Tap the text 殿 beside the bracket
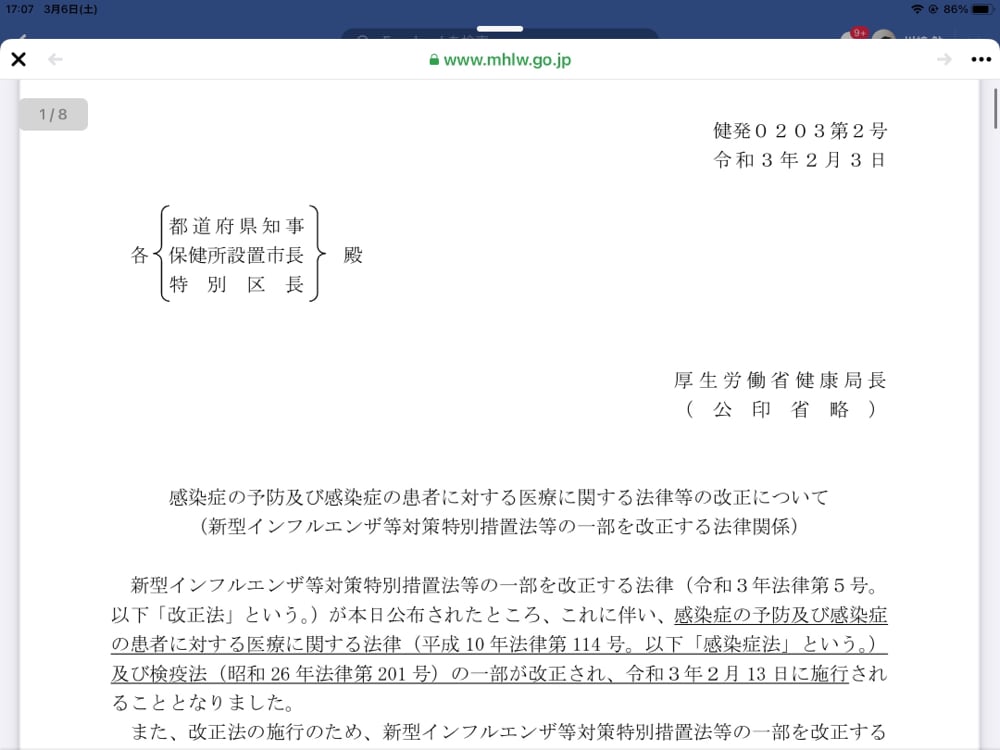The image size is (1000, 750). click(353, 255)
